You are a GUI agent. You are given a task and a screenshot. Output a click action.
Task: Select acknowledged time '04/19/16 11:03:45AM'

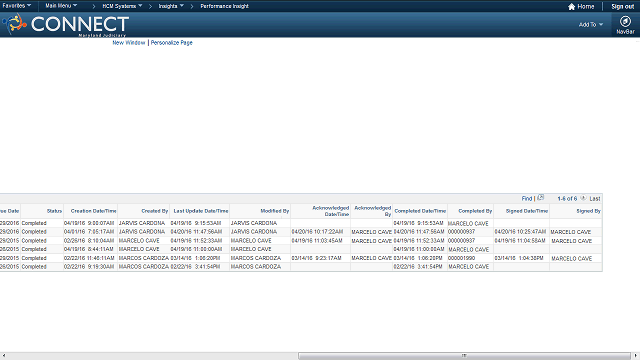[317, 241]
